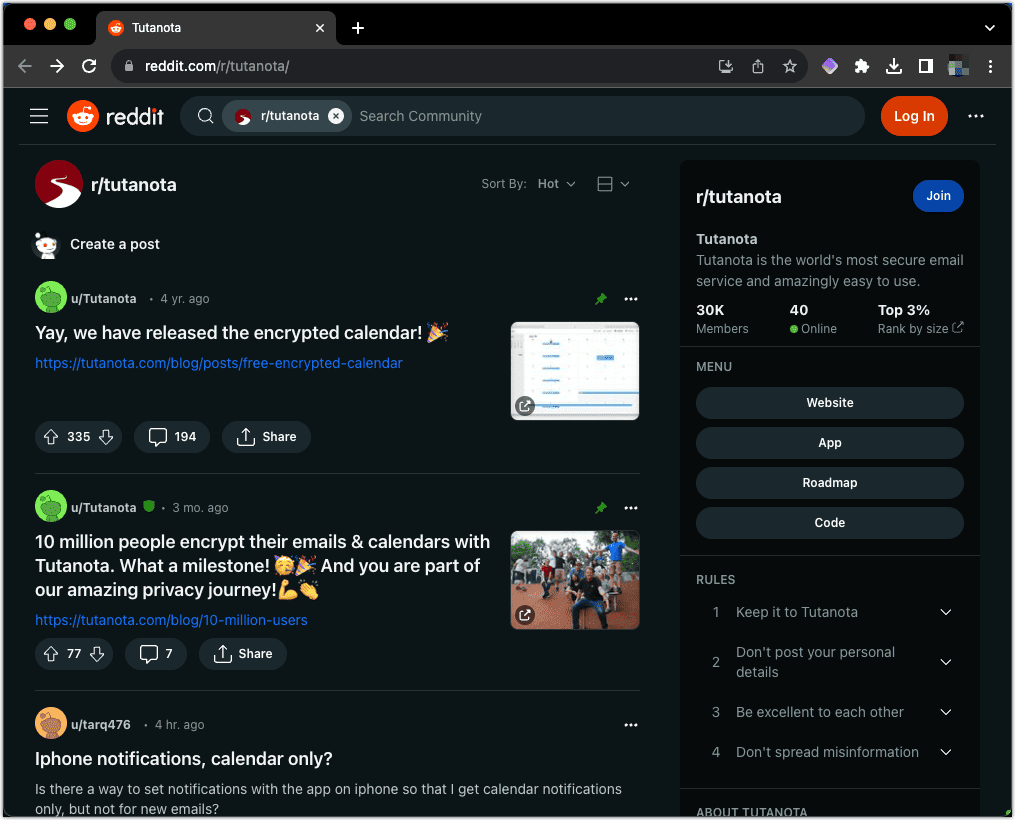Open the browser Downloads icon
The width and height of the screenshot is (1015, 820).
point(894,66)
